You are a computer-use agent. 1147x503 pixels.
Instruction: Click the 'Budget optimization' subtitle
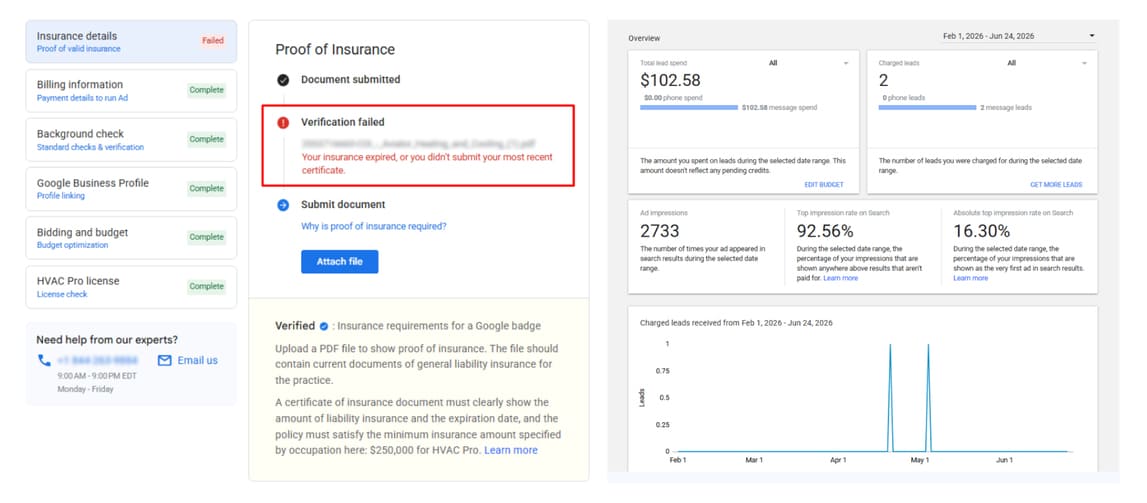point(72,246)
